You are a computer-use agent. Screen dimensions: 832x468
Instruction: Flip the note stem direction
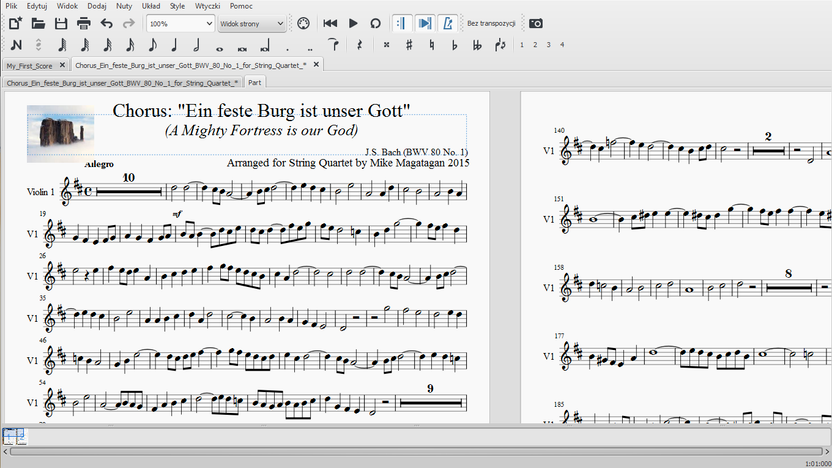500,45
